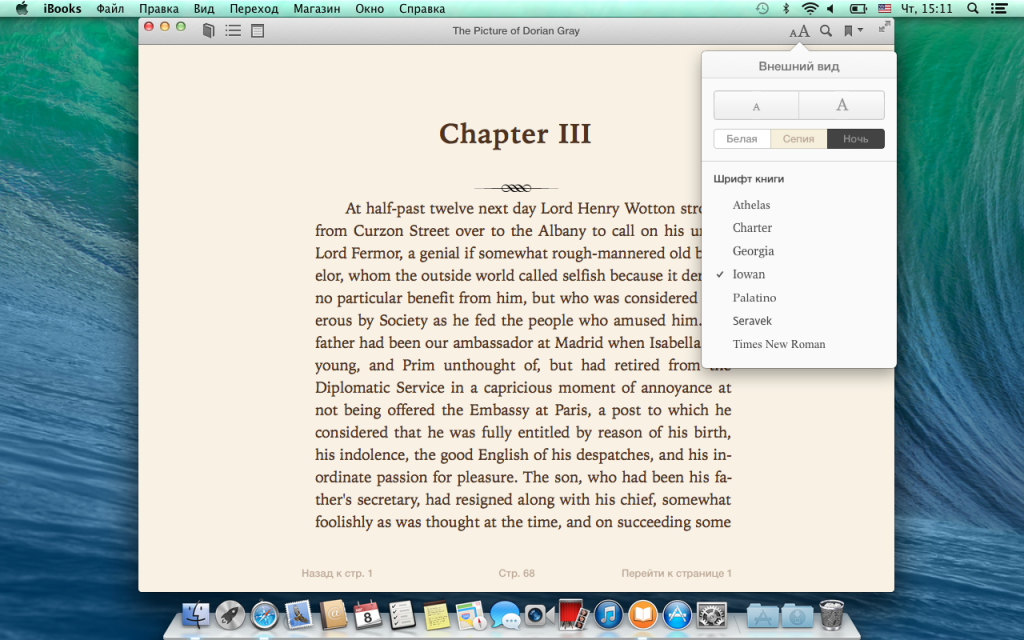This screenshot has width=1024, height=640.
Task: Open the Trash in the Dock
Action: tap(831, 615)
